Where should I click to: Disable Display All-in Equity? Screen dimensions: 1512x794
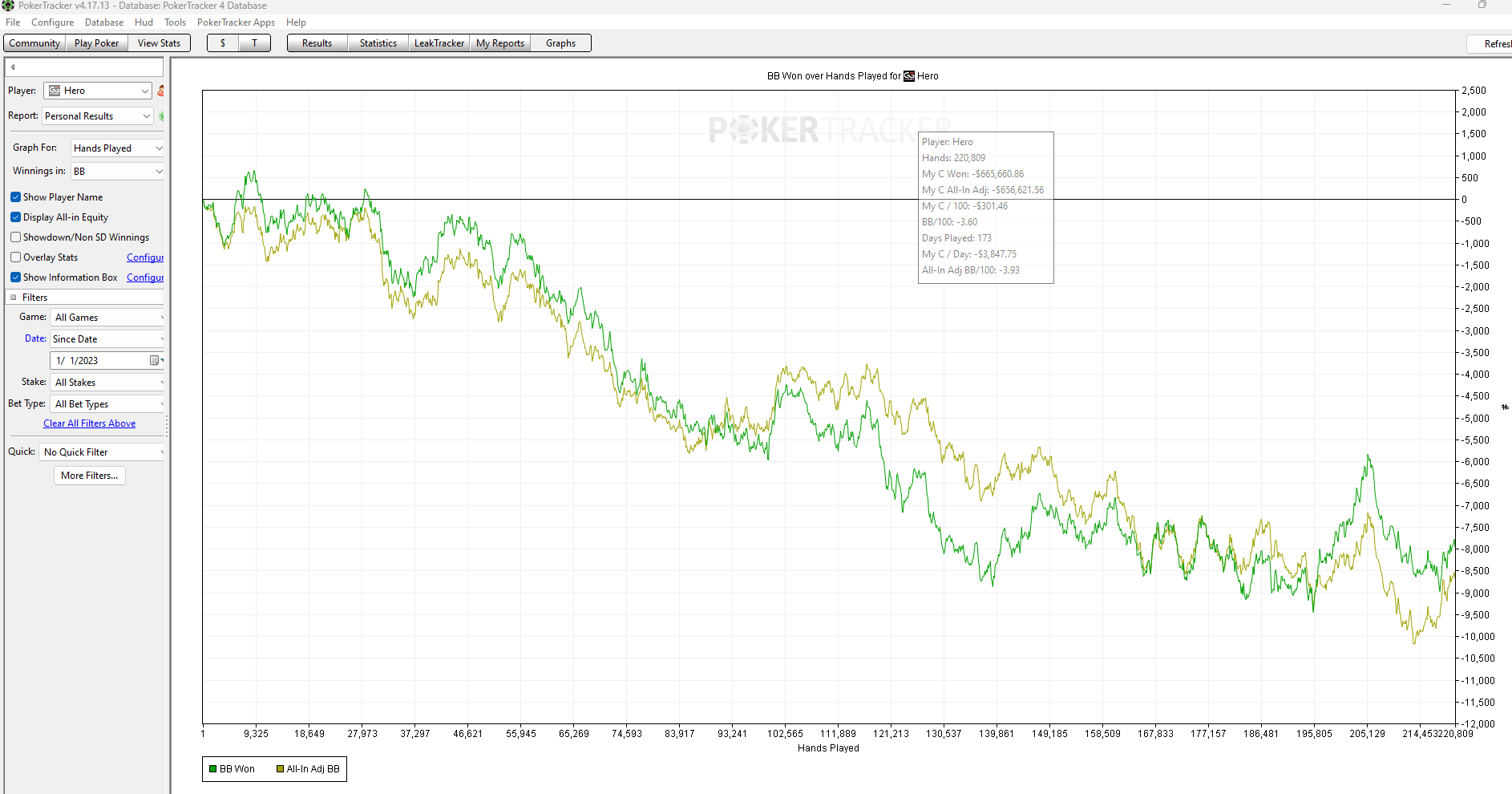click(x=15, y=217)
